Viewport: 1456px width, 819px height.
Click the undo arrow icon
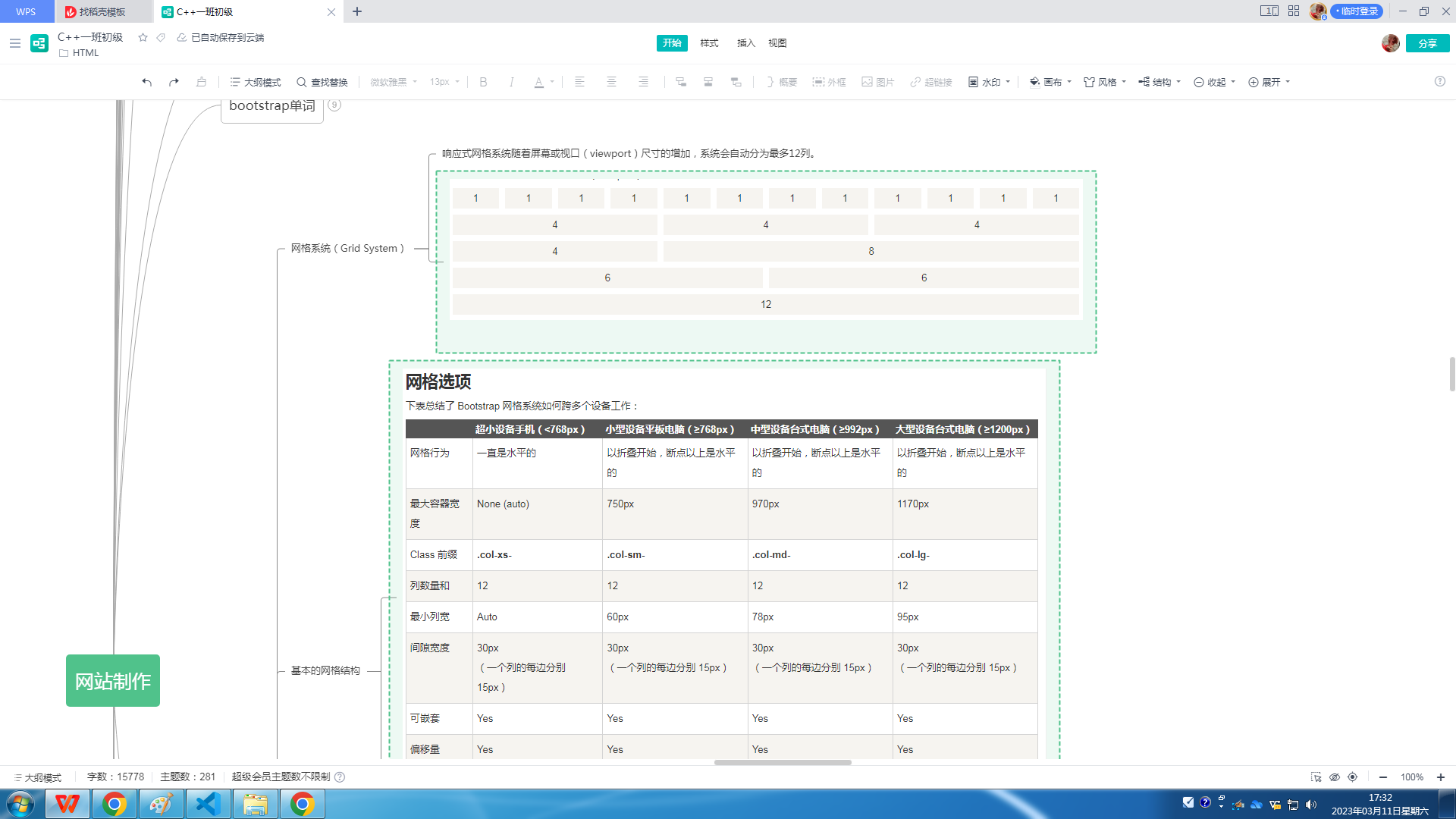(x=146, y=82)
